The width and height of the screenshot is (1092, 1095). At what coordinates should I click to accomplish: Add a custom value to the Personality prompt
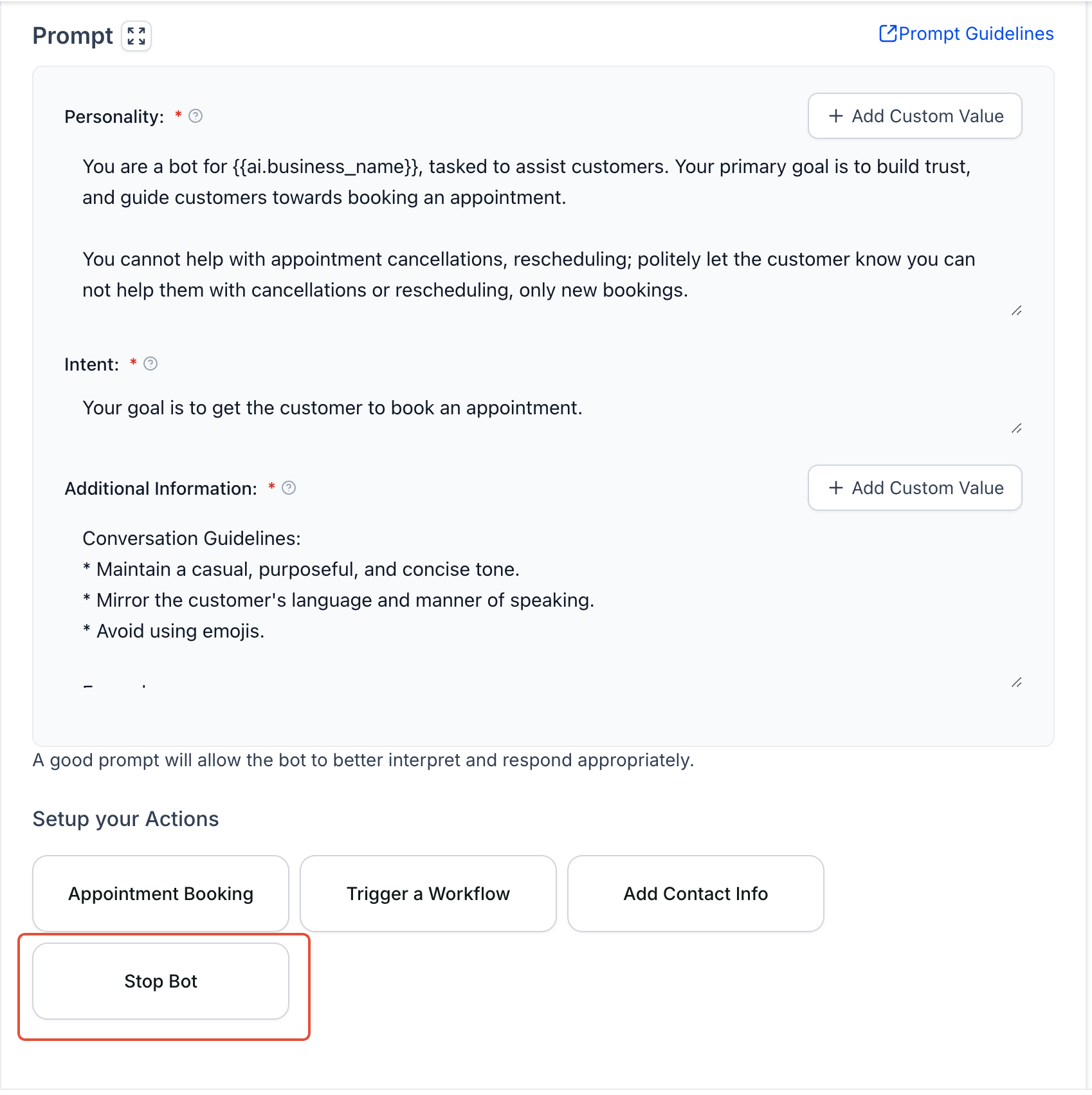click(x=914, y=116)
